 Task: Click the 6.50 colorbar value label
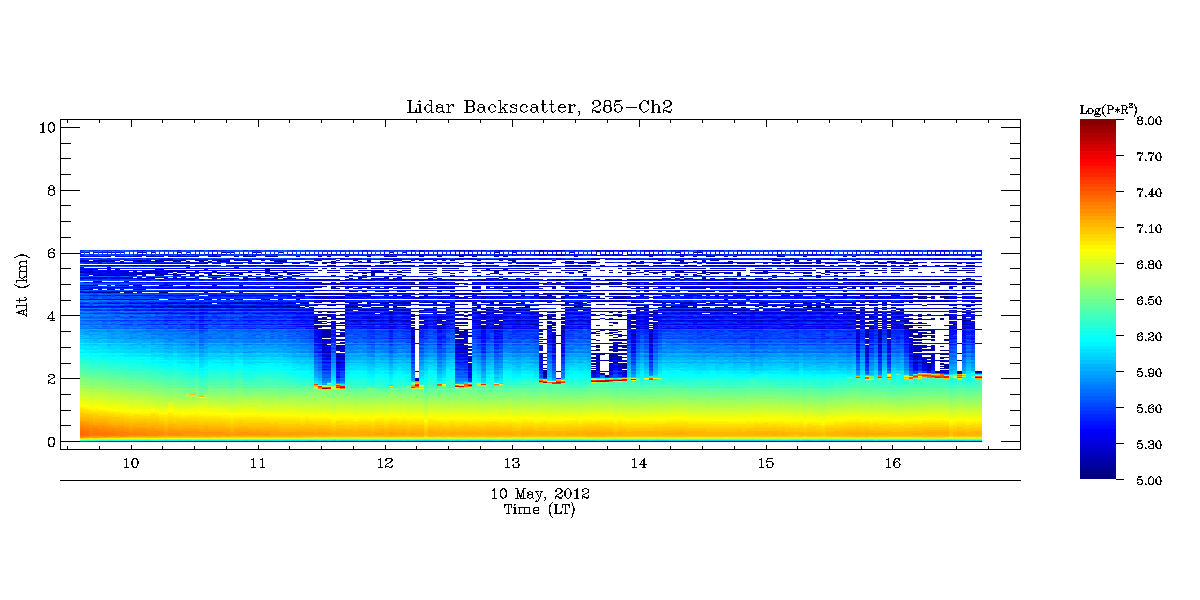pyautogui.click(x=1149, y=301)
